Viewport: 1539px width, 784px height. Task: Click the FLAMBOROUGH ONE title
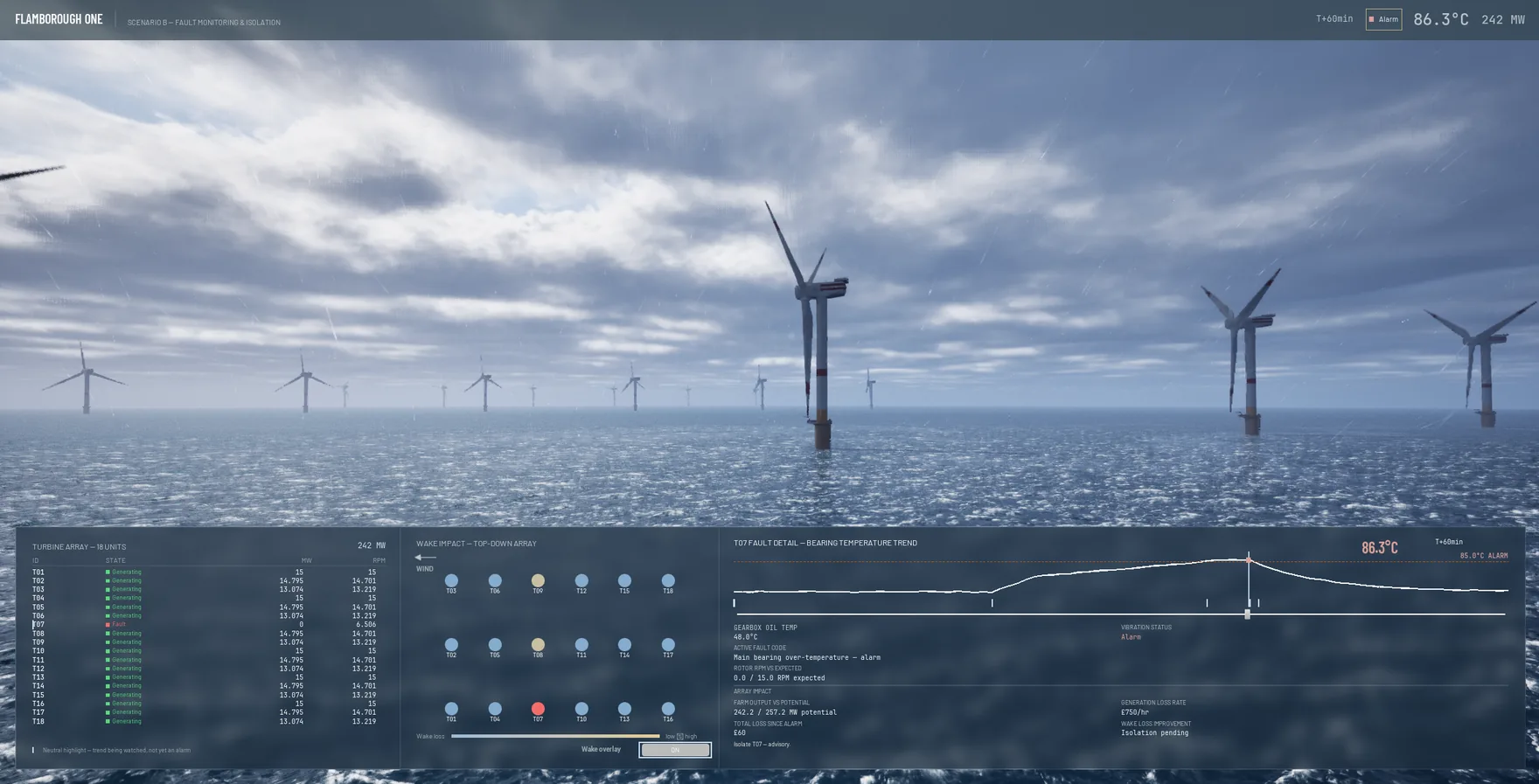59,19
